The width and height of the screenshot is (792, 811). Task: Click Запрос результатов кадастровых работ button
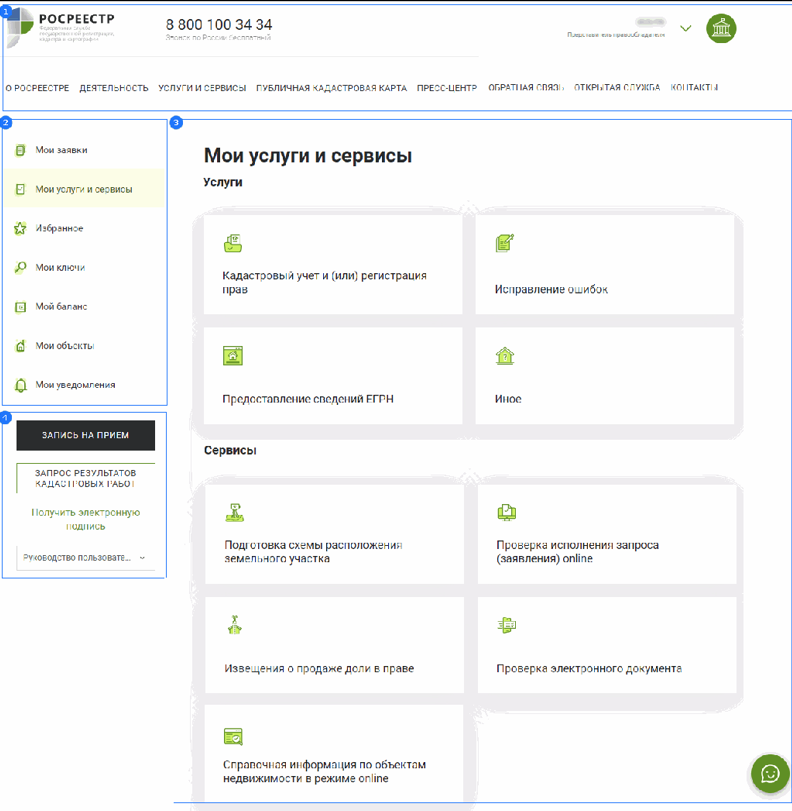86,478
